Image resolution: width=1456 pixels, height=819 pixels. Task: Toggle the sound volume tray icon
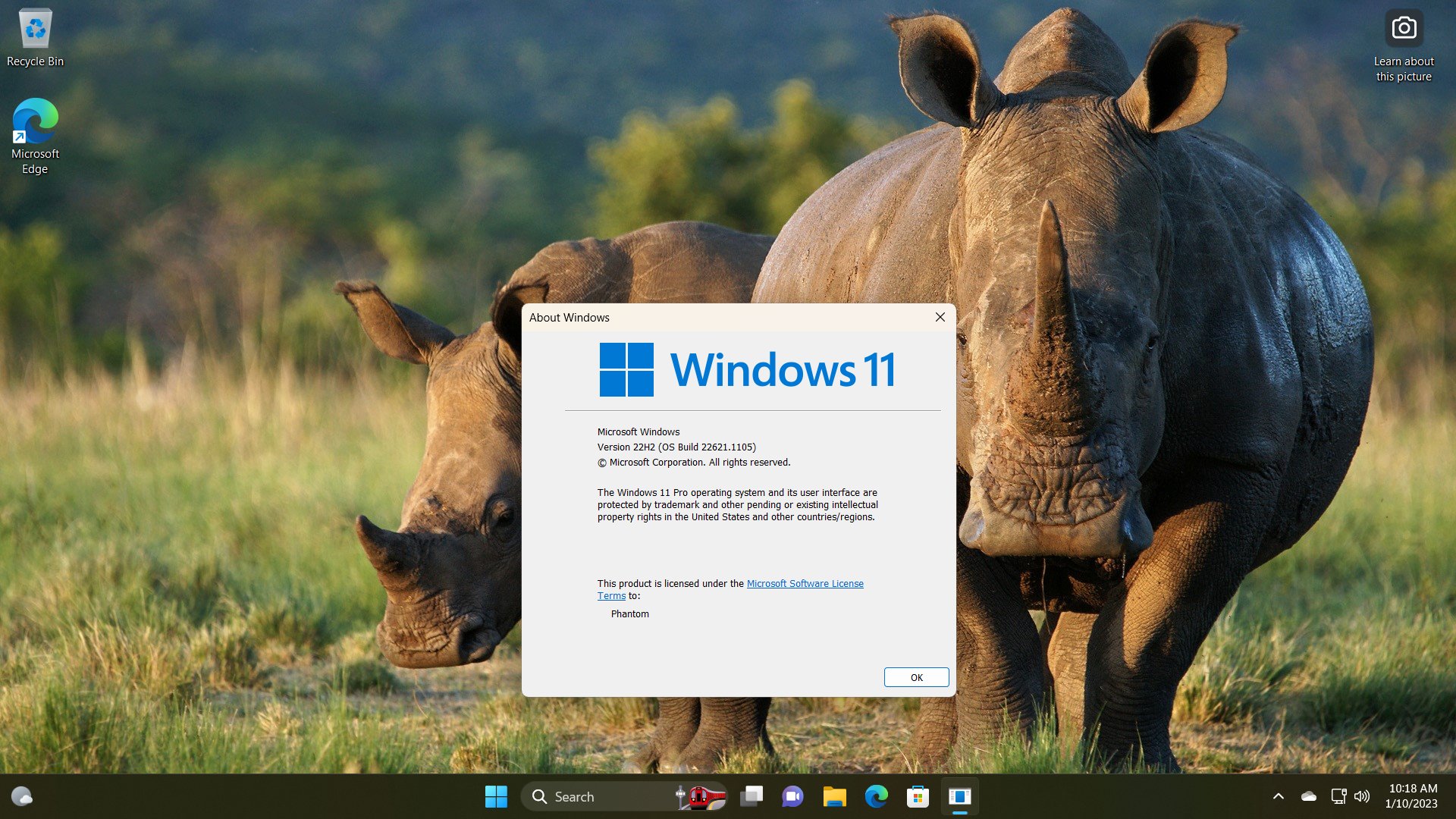(1362, 796)
